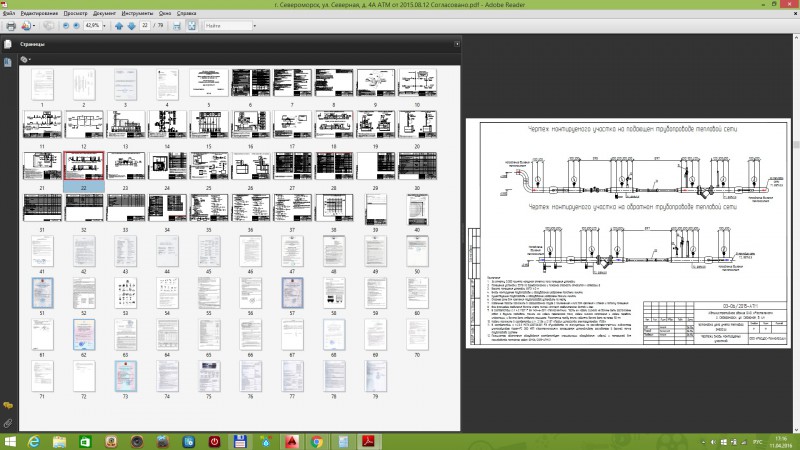Go to previous page with the up arrow
This screenshot has height=450, width=800.
119,26
